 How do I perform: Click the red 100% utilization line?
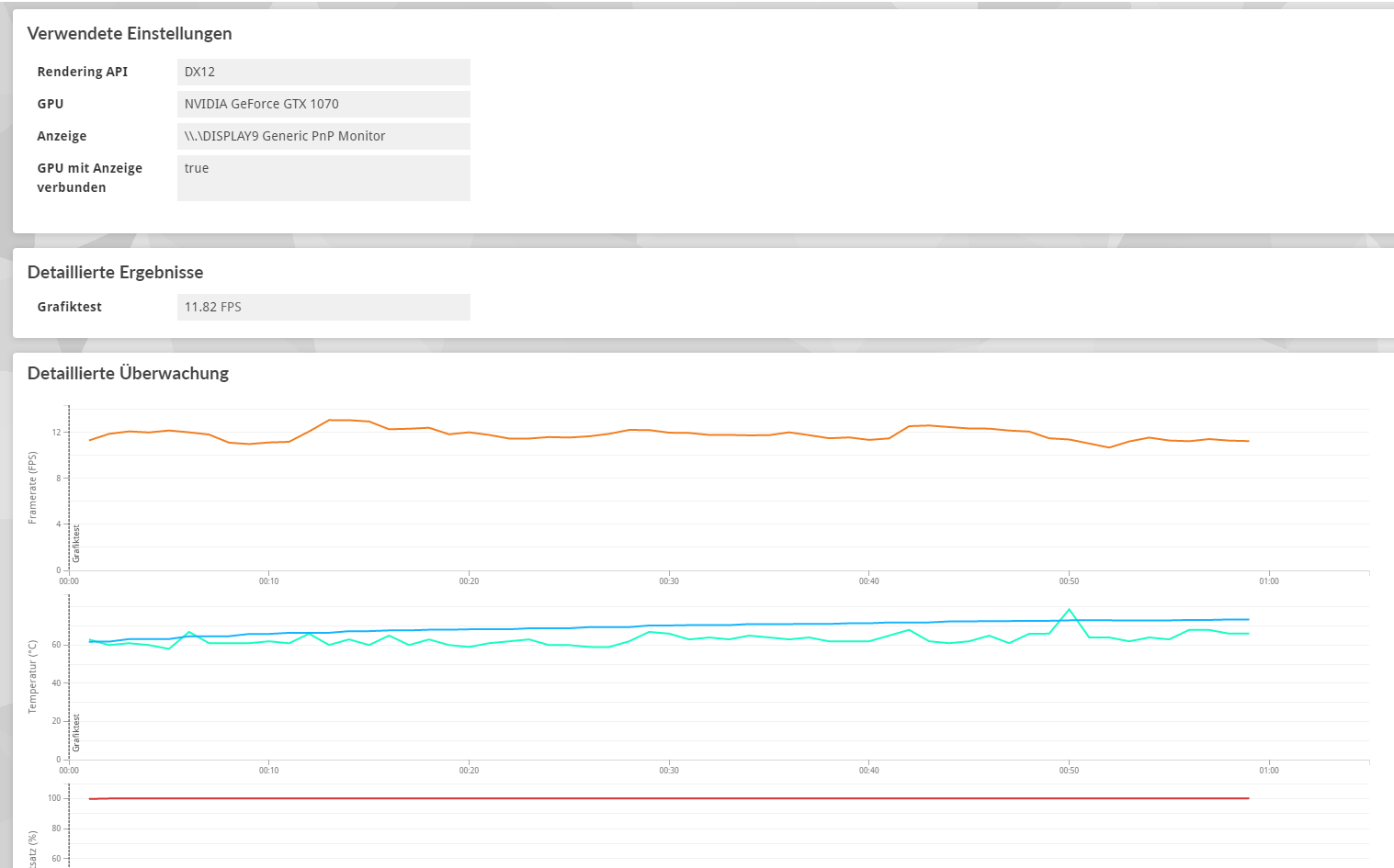tap(669, 798)
